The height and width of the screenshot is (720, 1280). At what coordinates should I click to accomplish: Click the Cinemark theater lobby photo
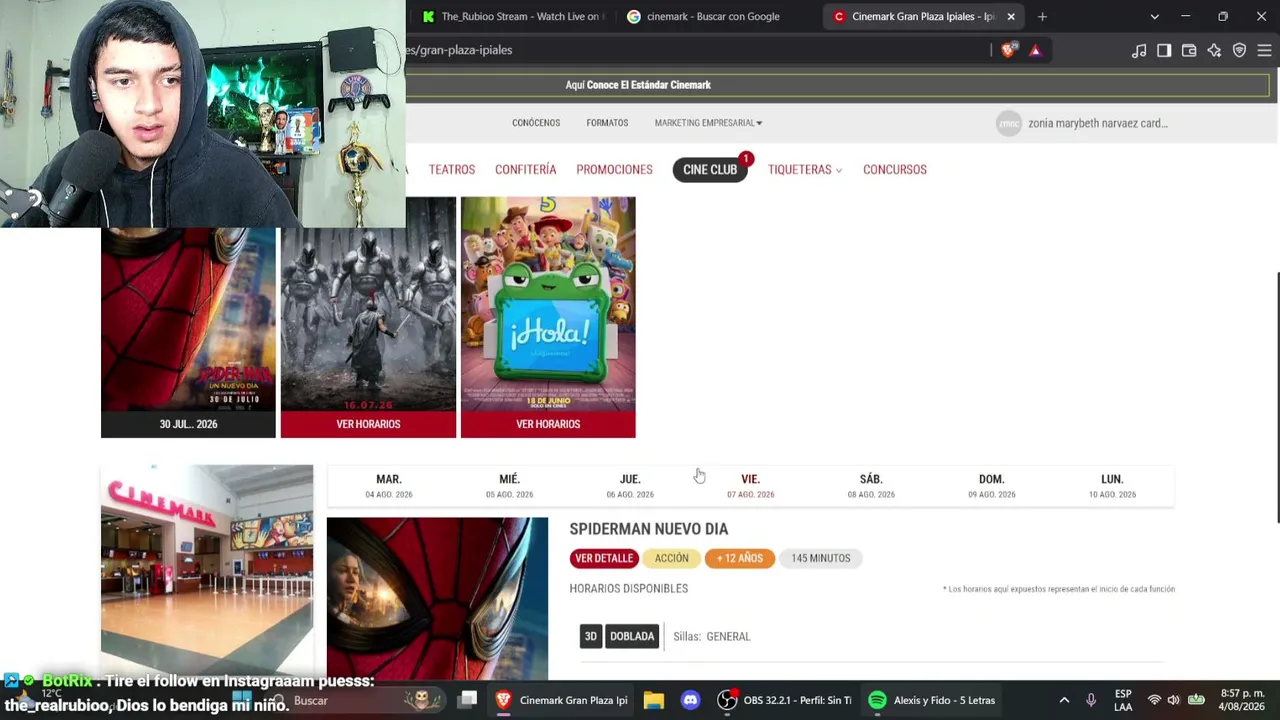point(207,571)
